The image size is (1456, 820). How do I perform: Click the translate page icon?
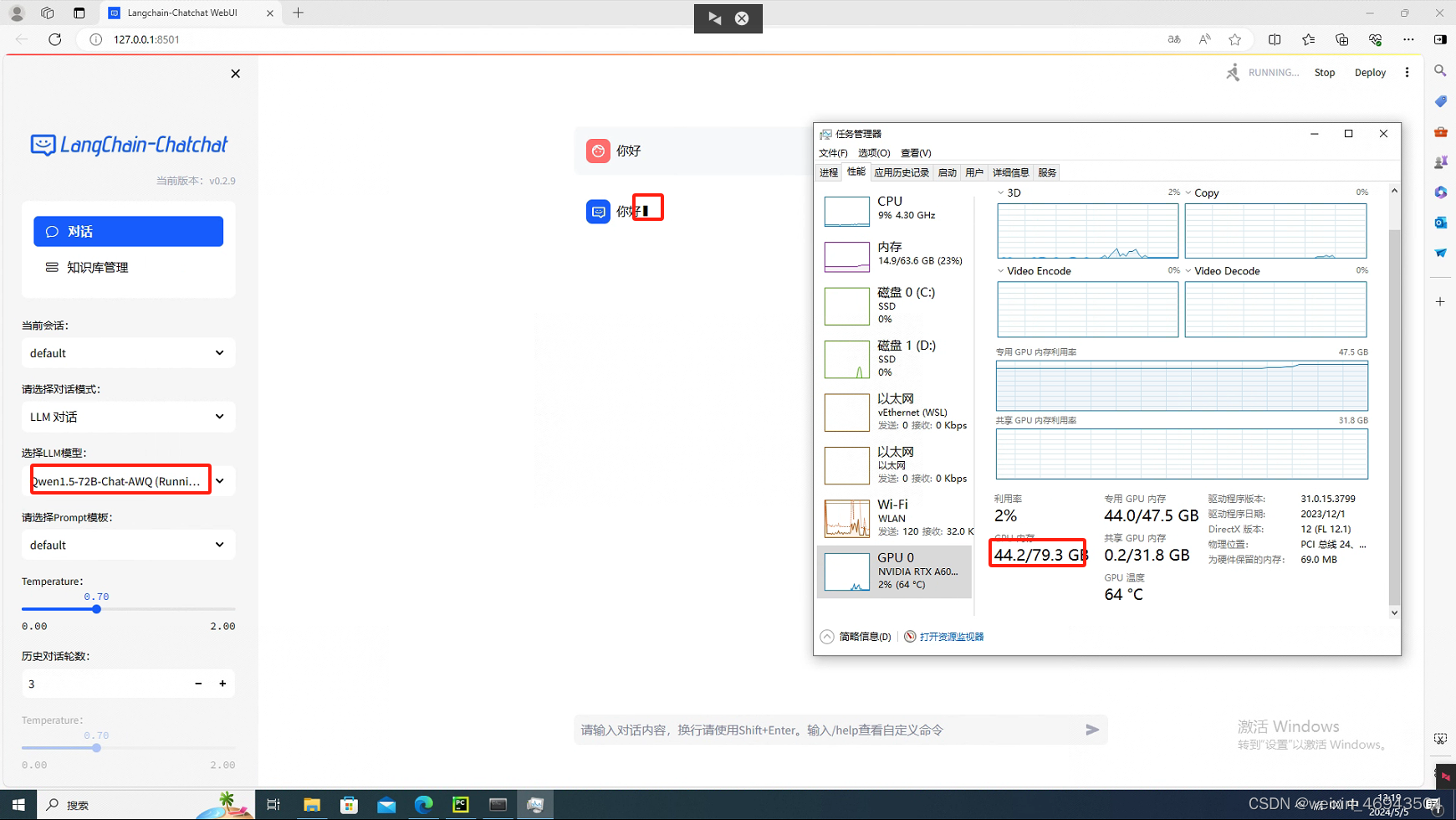(x=1174, y=39)
